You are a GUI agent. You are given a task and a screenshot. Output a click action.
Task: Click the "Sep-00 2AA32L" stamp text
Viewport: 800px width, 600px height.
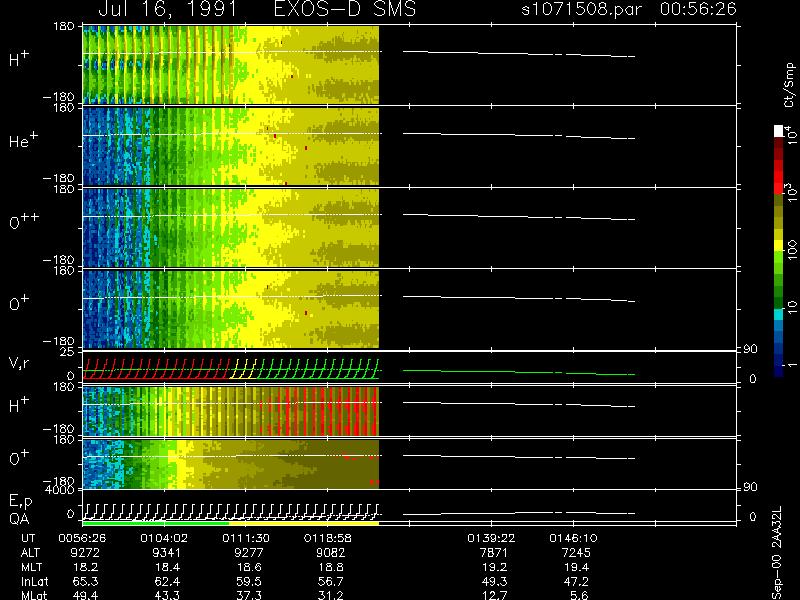pyautogui.click(x=777, y=553)
